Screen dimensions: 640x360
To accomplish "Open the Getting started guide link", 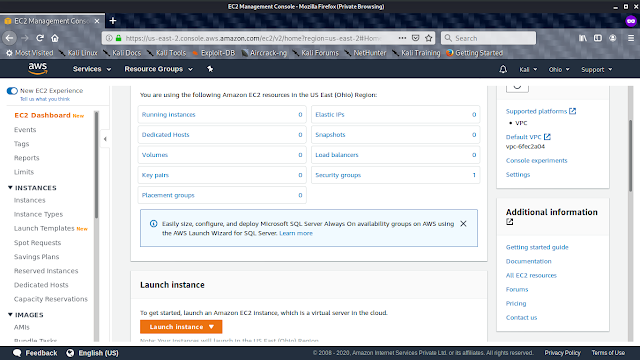I will 537,247.
